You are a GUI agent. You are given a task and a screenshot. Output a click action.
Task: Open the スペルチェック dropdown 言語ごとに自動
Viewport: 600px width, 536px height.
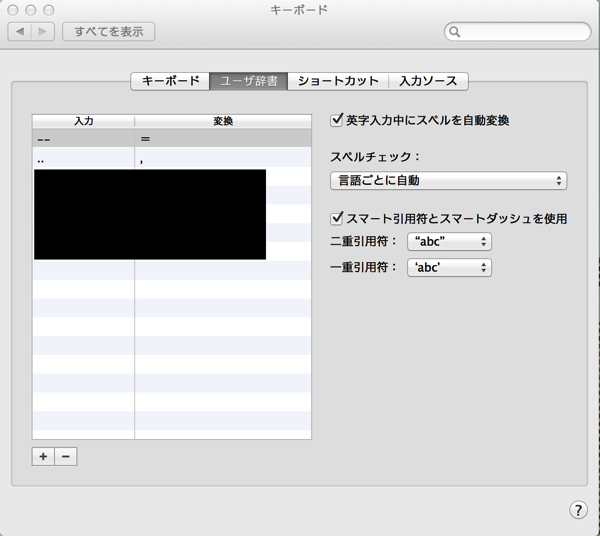coord(448,181)
